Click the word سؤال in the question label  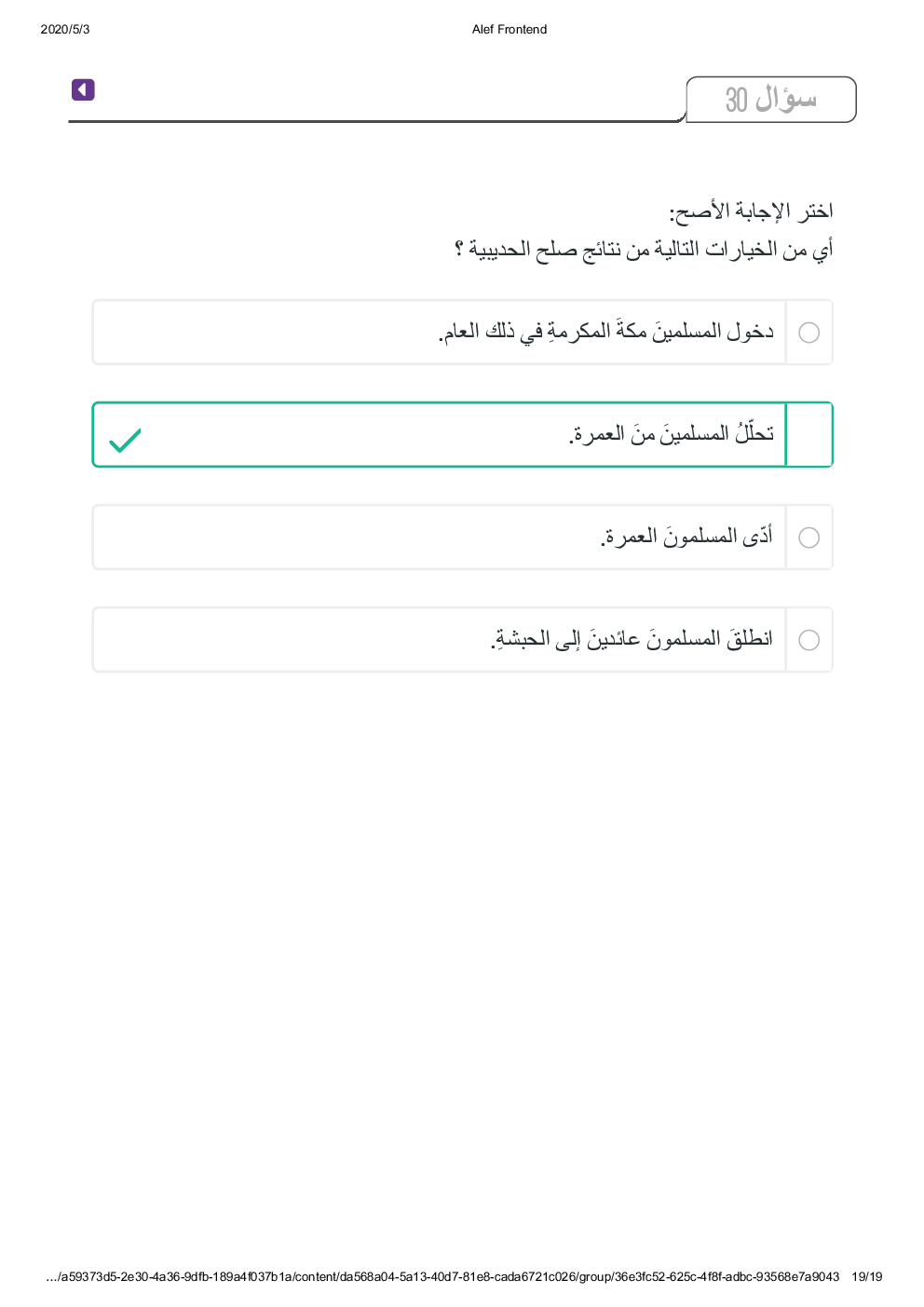point(785,98)
